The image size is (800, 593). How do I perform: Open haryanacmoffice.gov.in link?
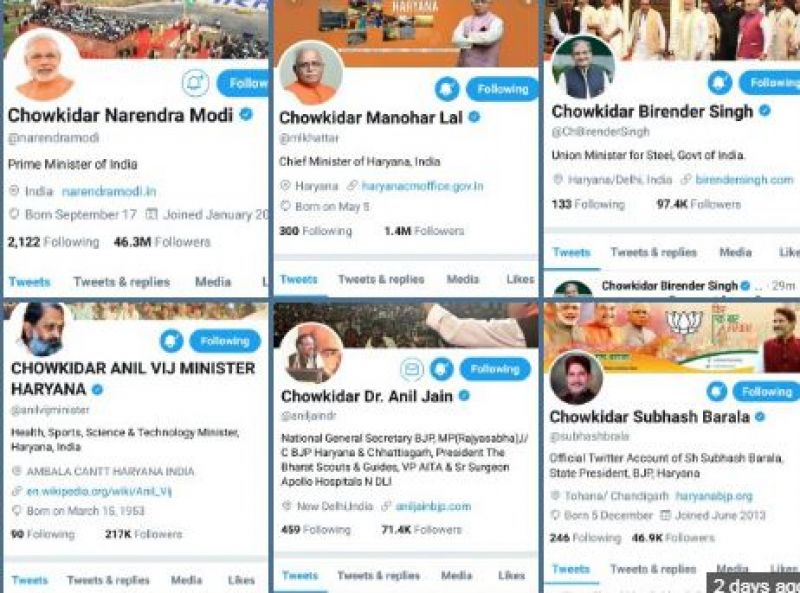coord(422,186)
